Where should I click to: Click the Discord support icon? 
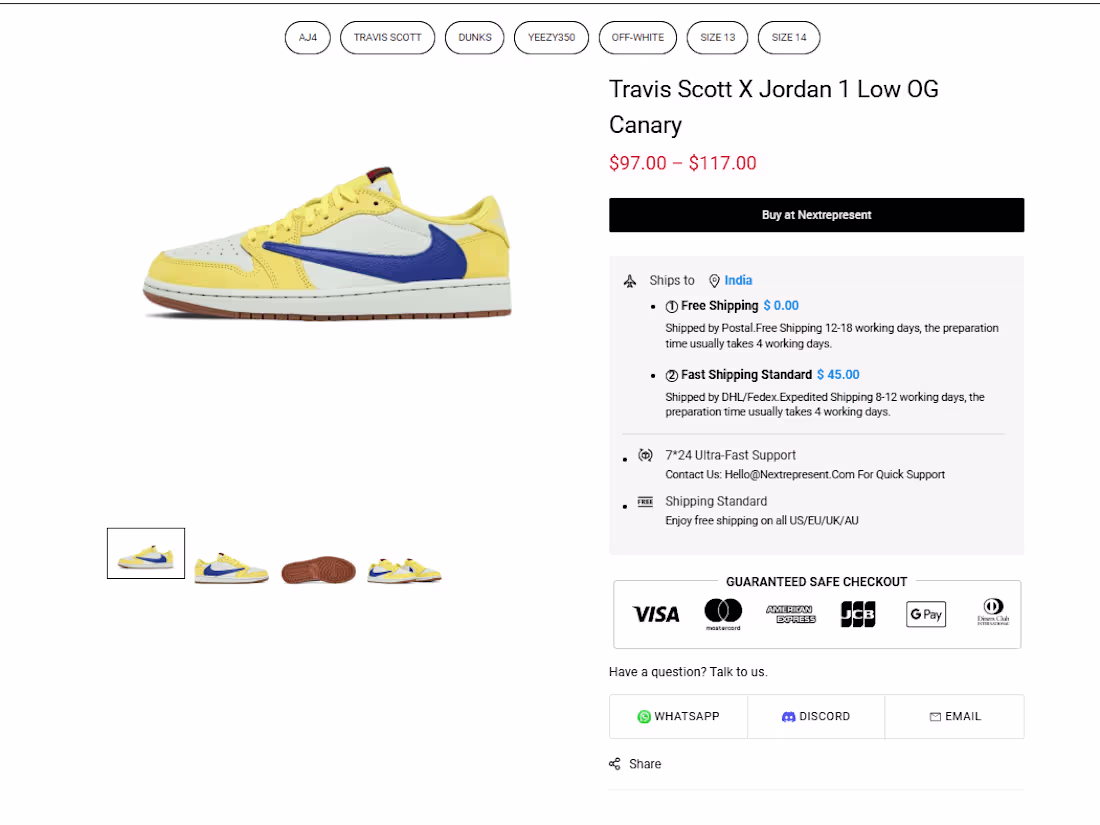(x=789, y=716)
